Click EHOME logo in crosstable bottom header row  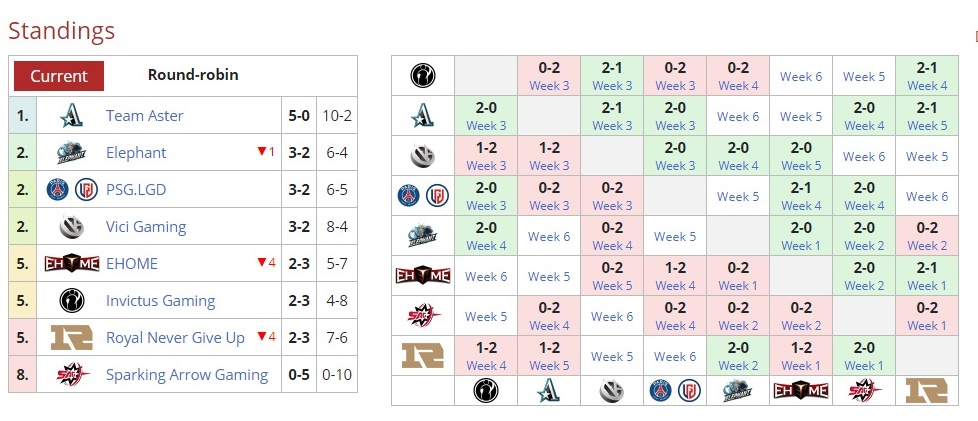point(800,391)
